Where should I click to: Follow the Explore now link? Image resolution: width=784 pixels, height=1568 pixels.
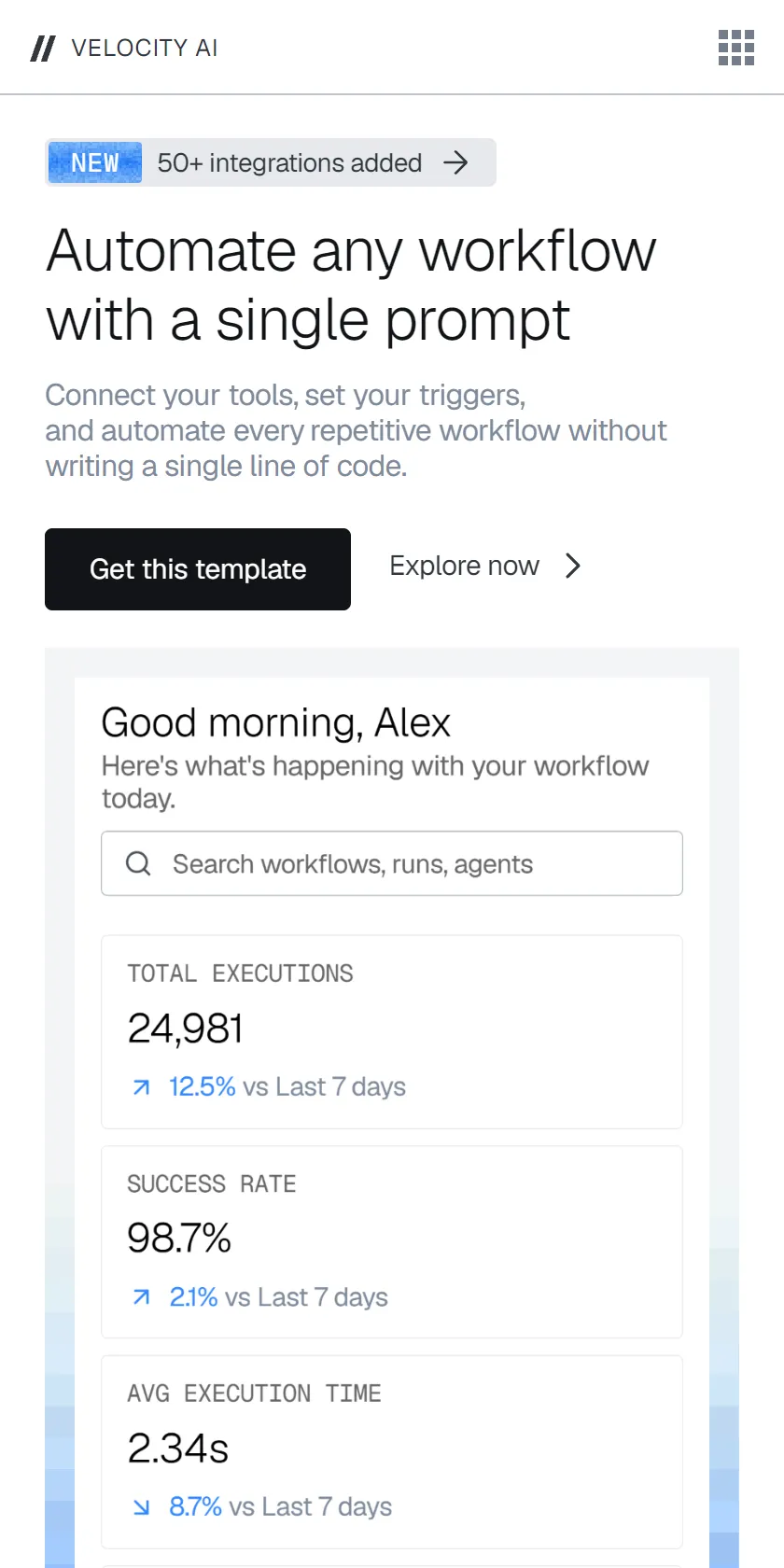tap(485, 566)
